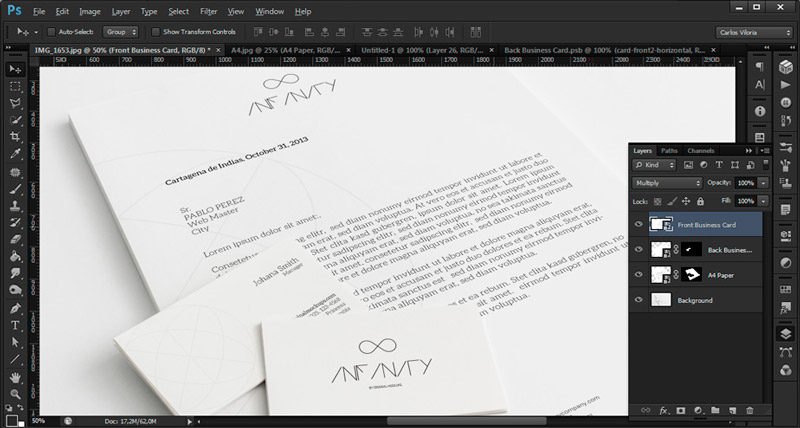Open the layer filter Kind dropdown

pyautogui.click(x=654, y=165)
